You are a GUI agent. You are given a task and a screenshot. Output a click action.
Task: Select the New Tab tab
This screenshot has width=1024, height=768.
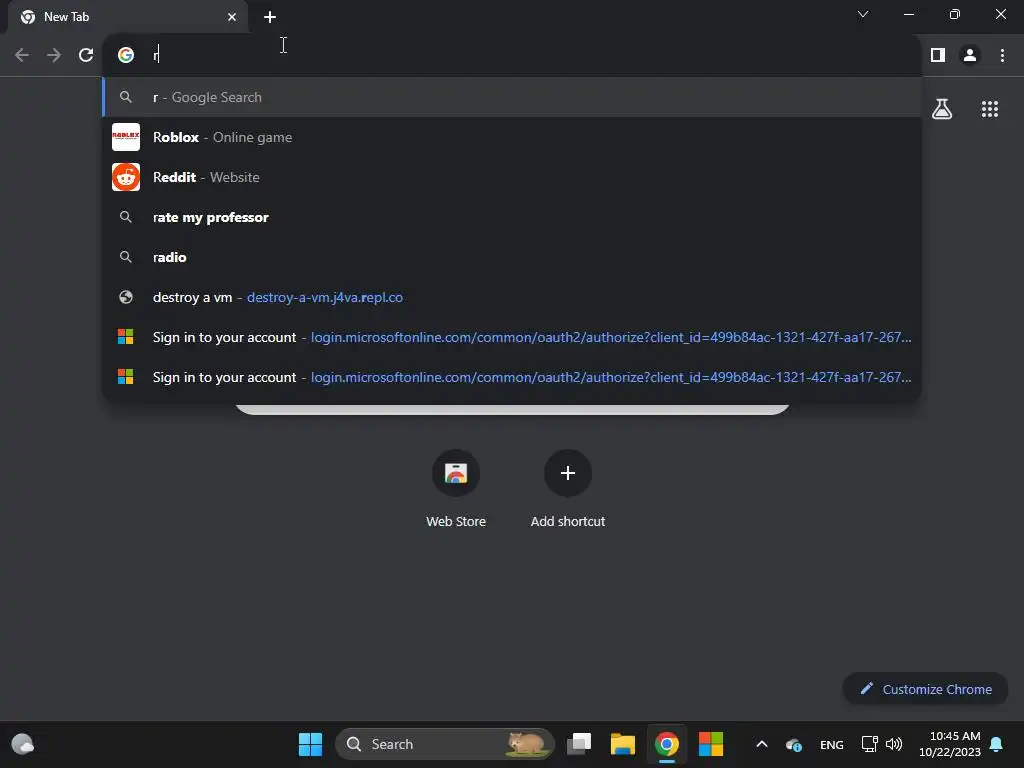click(128, 17)
